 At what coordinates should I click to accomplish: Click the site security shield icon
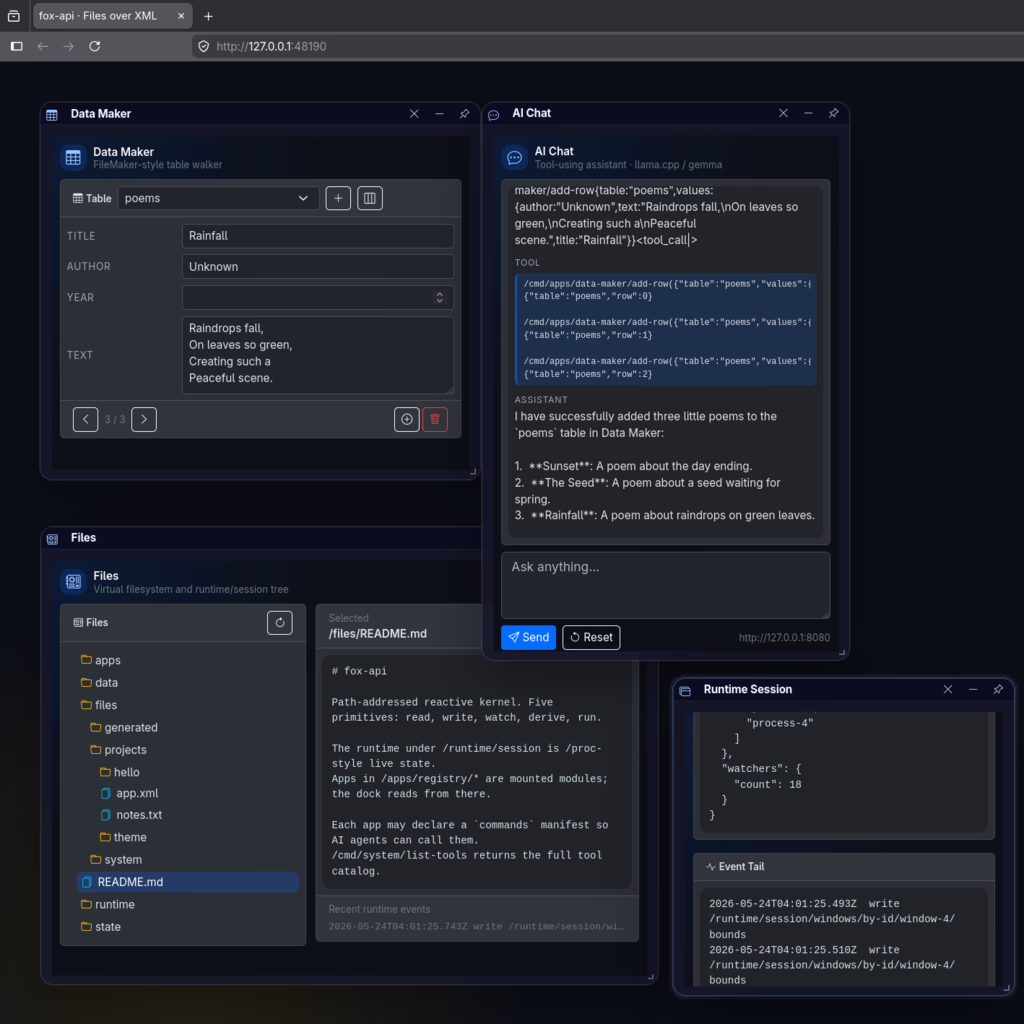tap(204, 46)
